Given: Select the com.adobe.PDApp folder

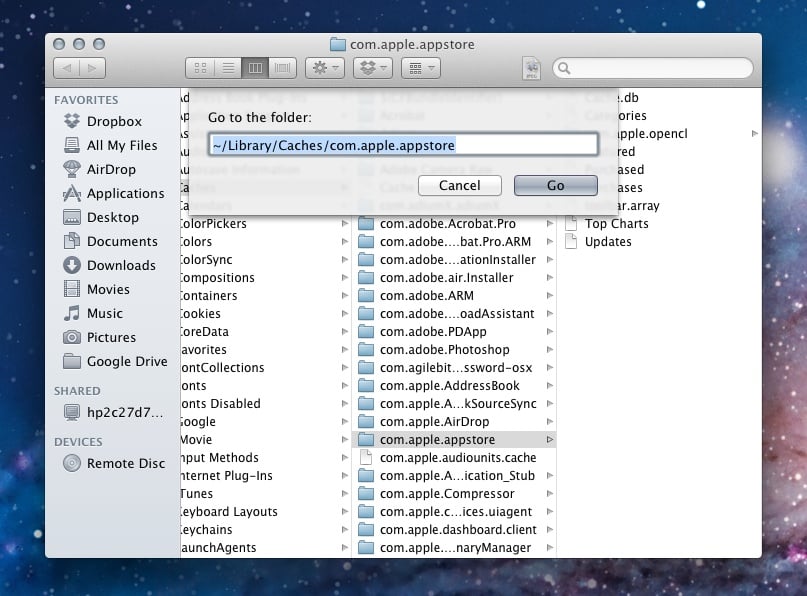Looking at the screenshot, I should pyautogui.click(x=454, y=331).
